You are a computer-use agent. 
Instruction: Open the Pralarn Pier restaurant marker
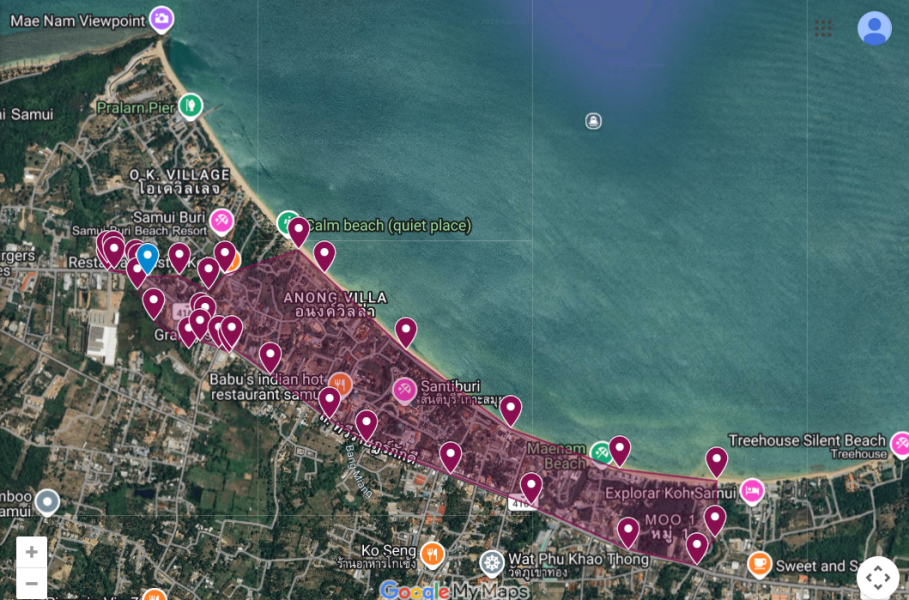click(x=190, y=105)
